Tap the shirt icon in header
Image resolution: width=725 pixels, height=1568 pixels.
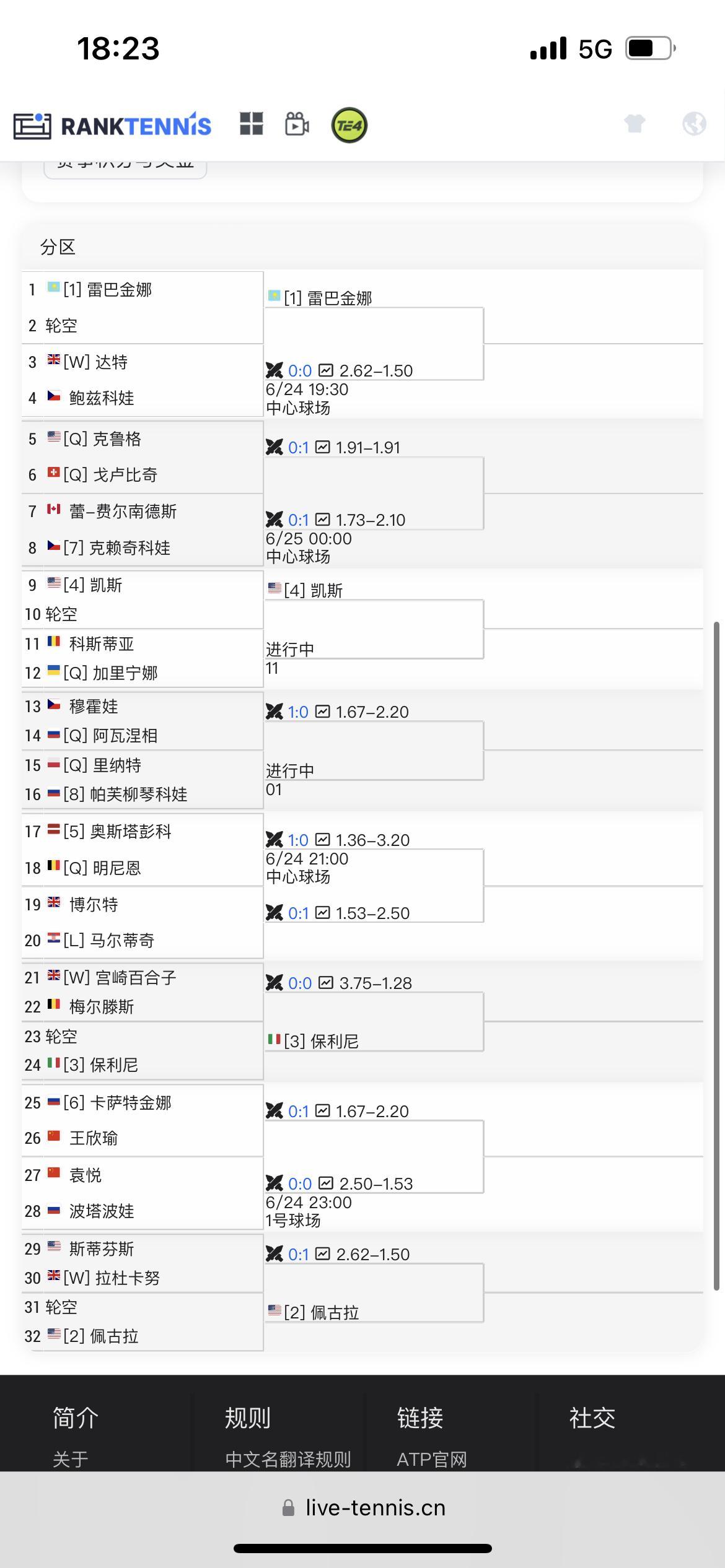click(635, 123)
